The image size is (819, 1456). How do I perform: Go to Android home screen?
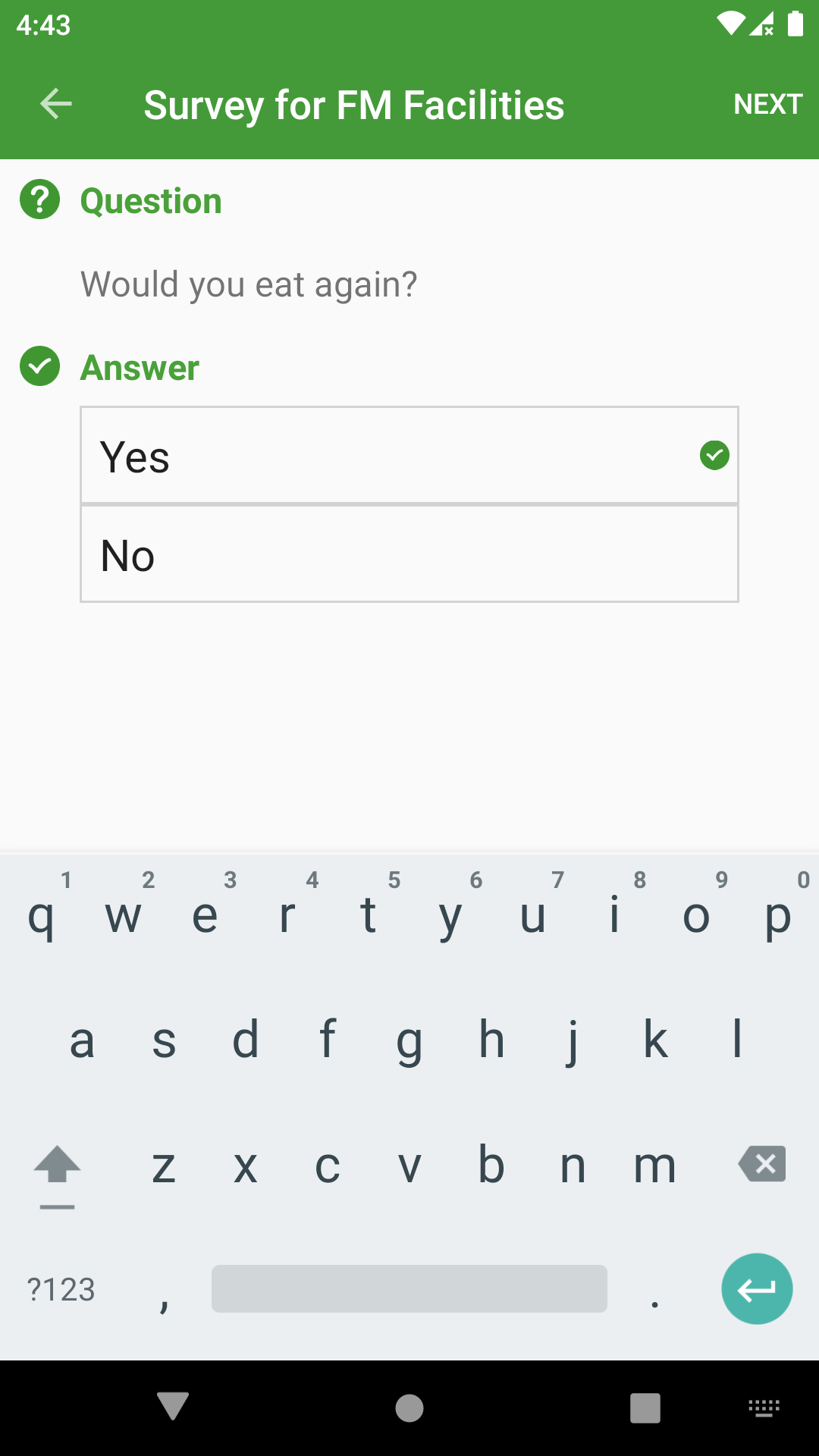409,1407
